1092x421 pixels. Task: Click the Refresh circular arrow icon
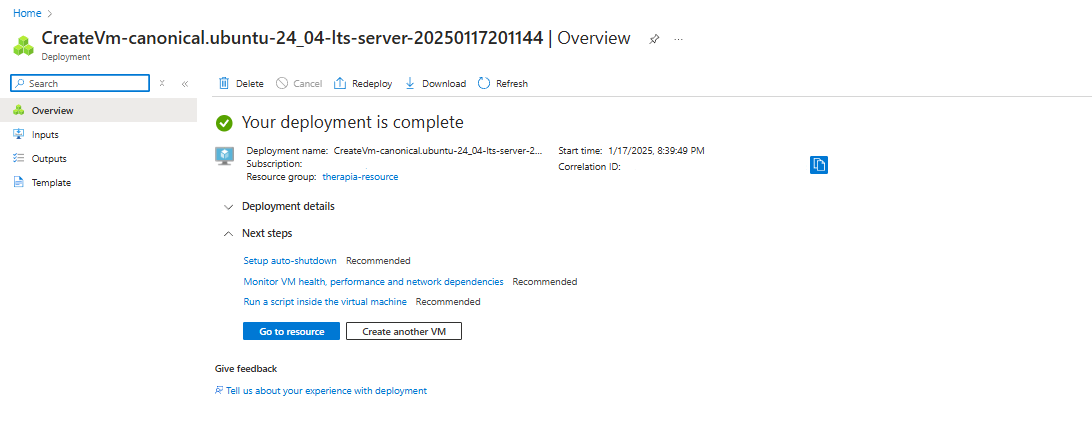484,84
